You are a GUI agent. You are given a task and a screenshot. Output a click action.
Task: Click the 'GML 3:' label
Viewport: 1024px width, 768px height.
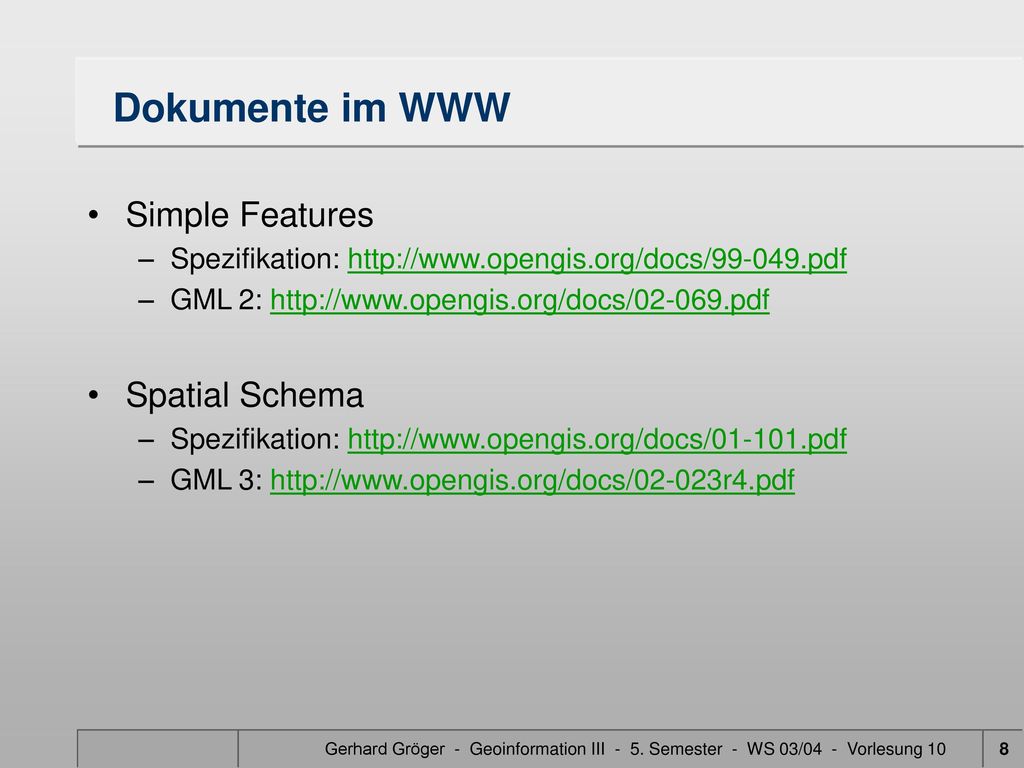click(216, 480)
